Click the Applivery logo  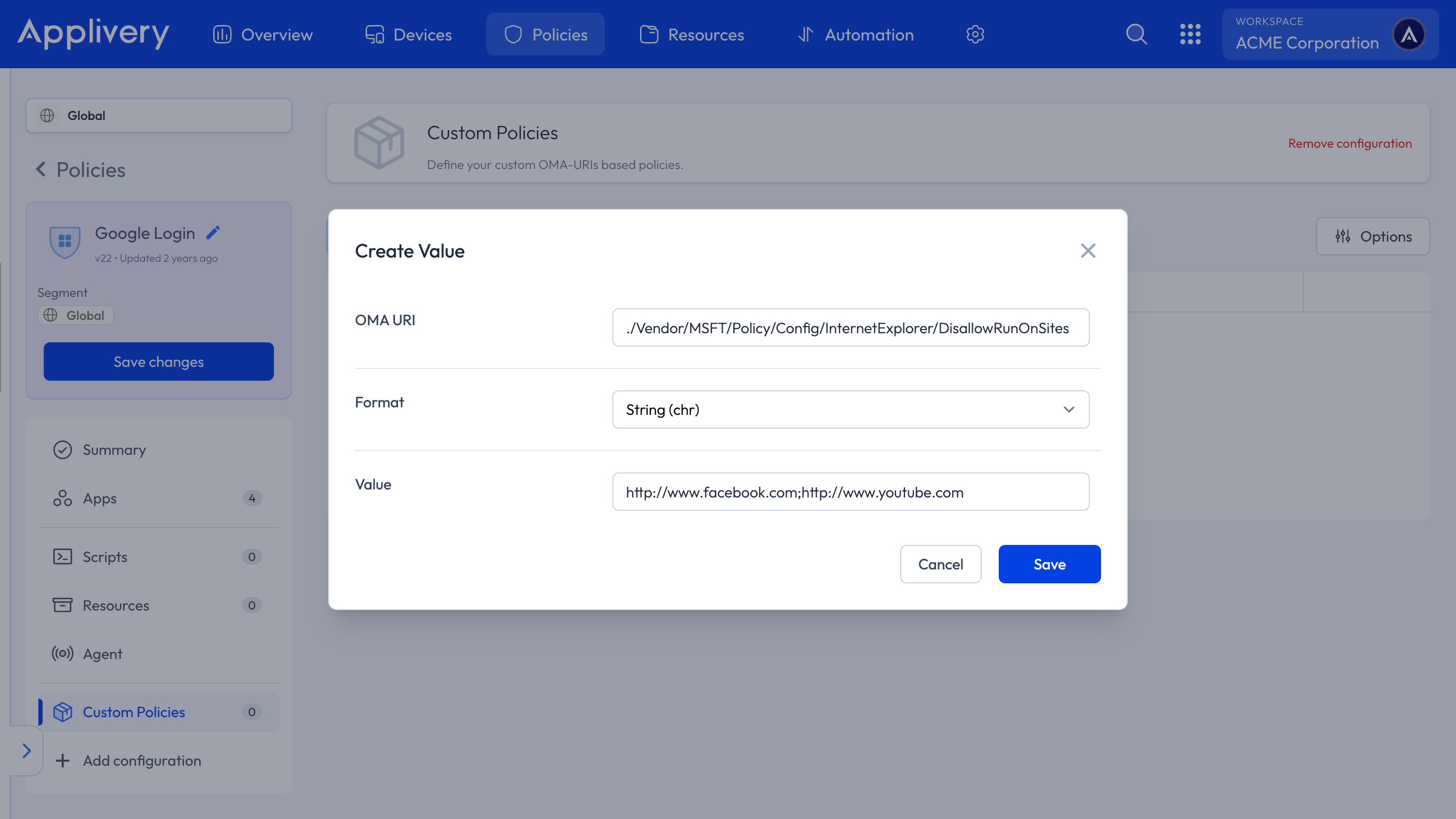coord(93,33)
